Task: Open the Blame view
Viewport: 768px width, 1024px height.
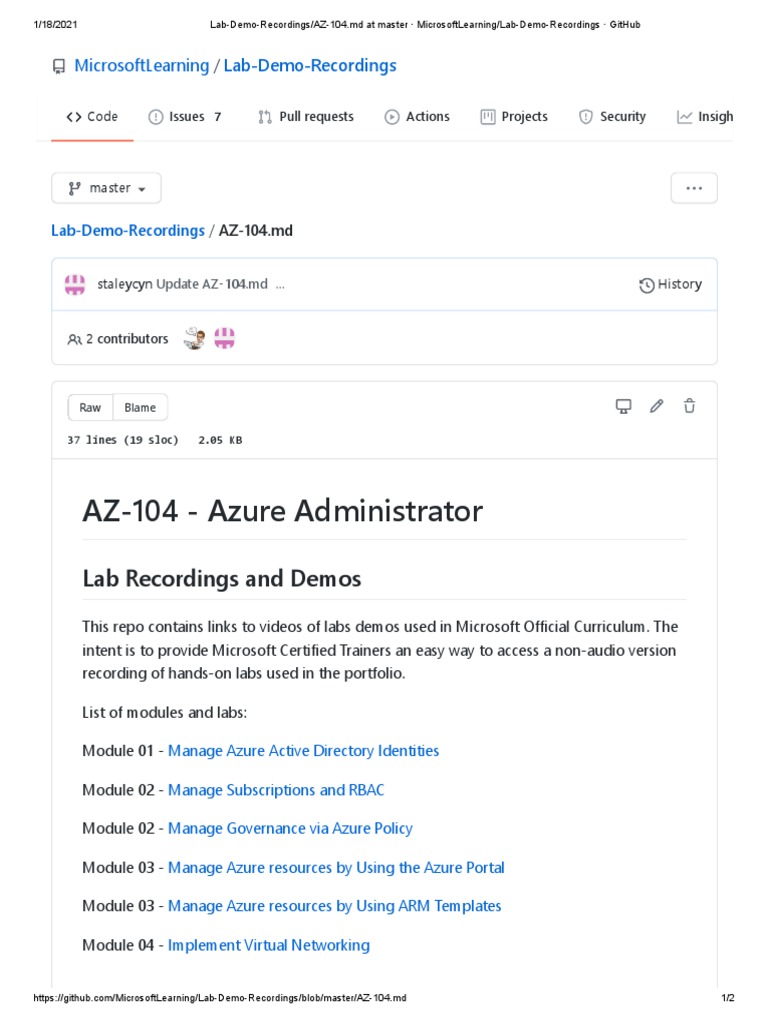Action: [x=140, y=408]
